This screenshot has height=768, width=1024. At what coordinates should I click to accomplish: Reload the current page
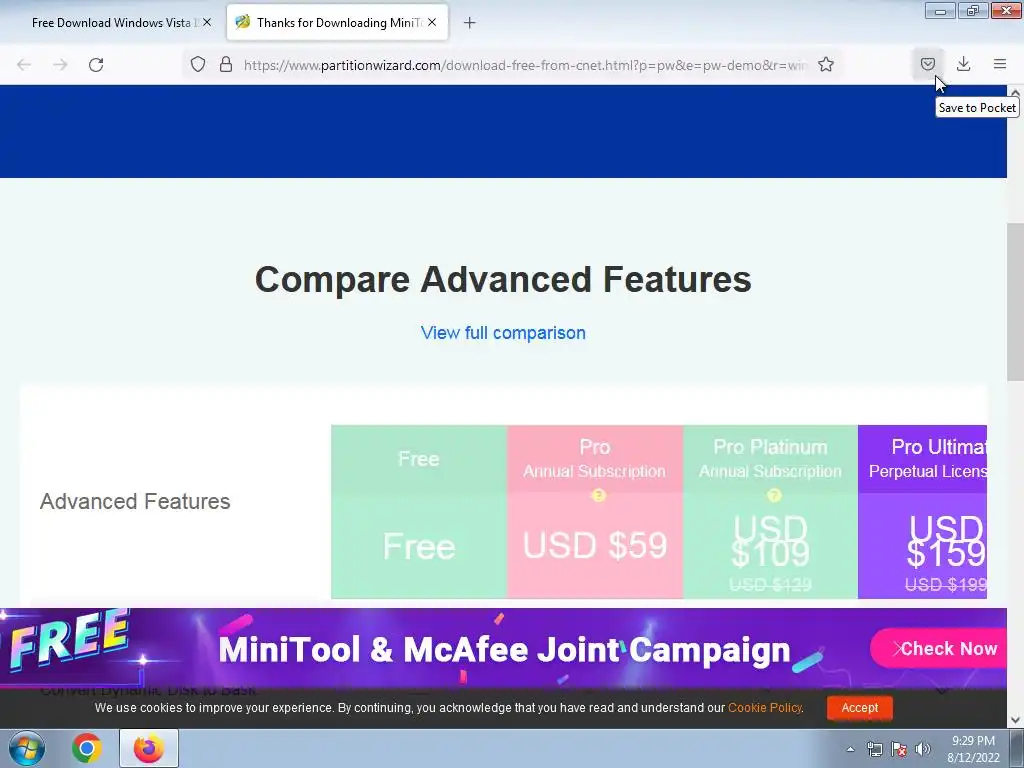pos(96,65)
